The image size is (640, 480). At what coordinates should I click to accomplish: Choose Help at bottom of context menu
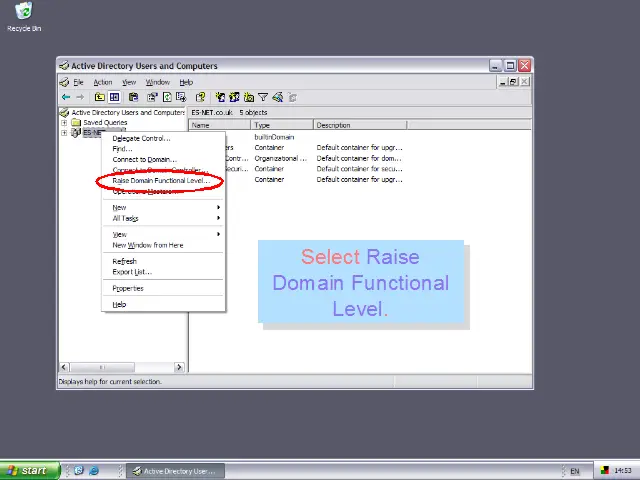(163, 304)
